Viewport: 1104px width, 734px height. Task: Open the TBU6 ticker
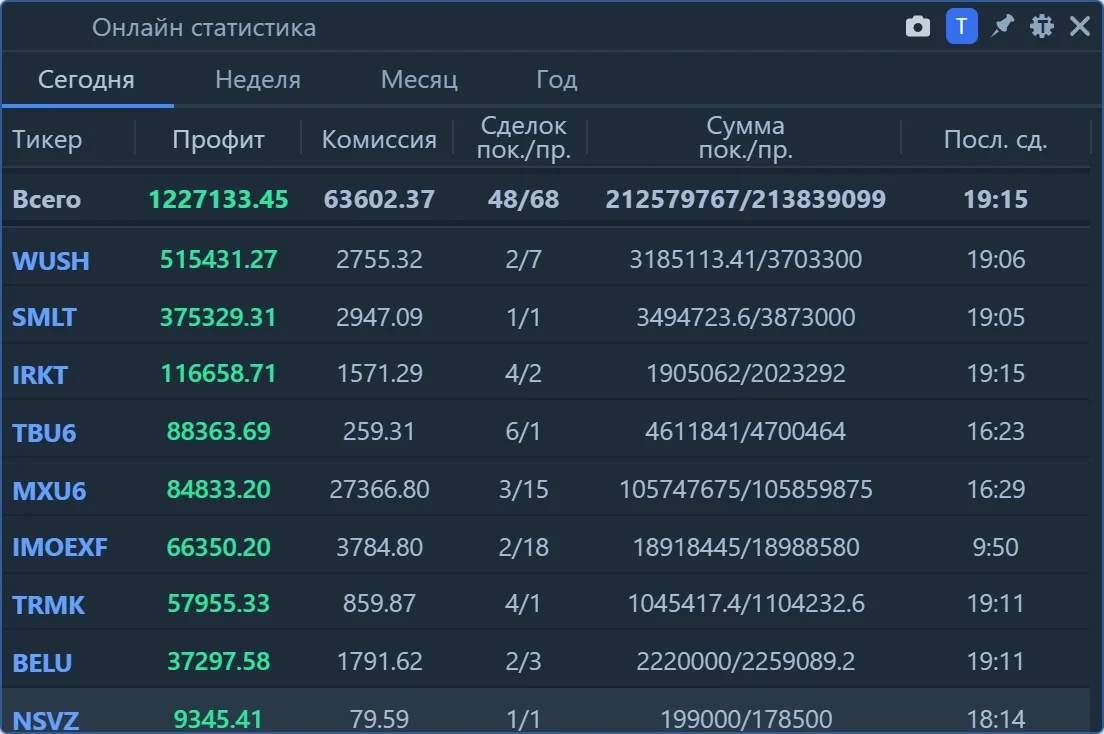click(44, 433)
